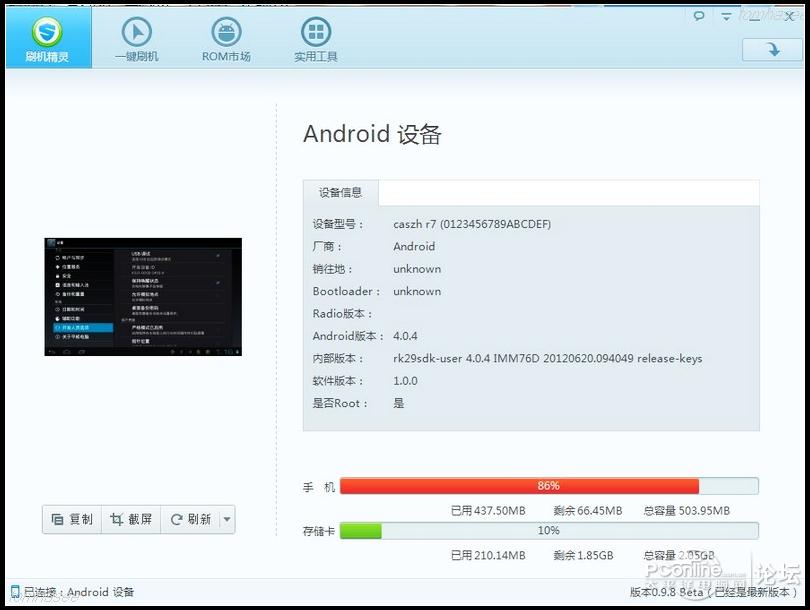Open the 刷机精灵 home tab
This screenshot has height=610, width=810.
point(46,38)
